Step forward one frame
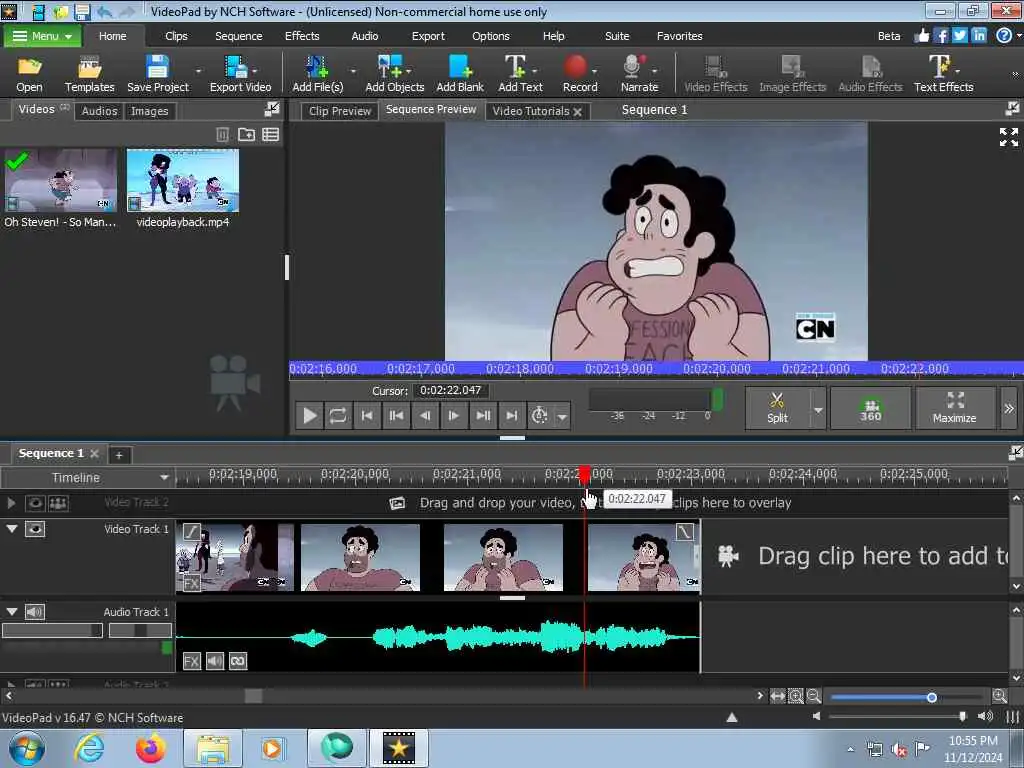 click(453, 415)
